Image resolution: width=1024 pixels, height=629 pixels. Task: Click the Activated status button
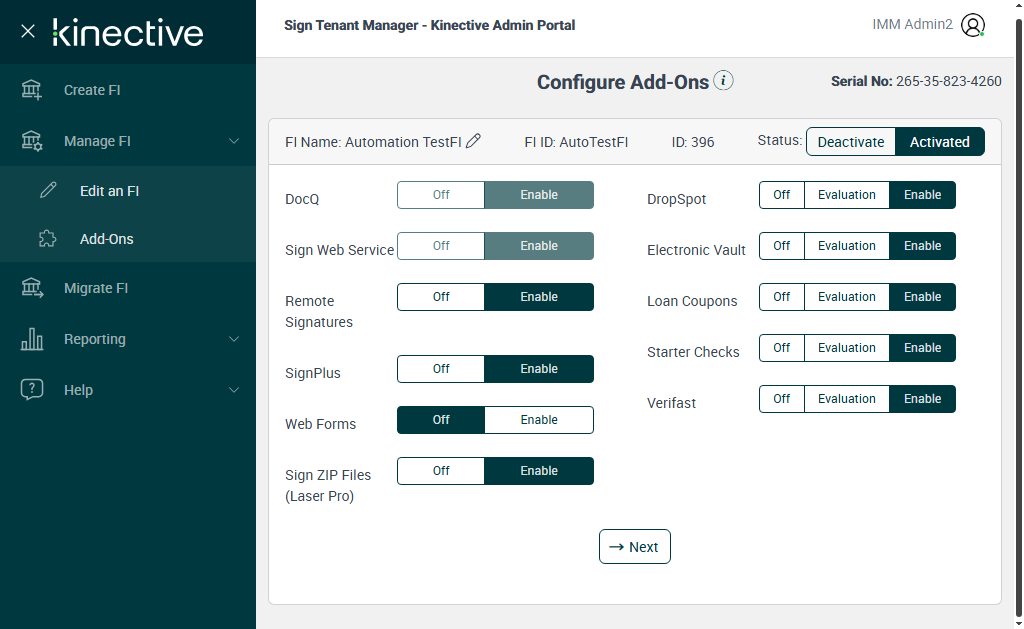click(940, 142)
